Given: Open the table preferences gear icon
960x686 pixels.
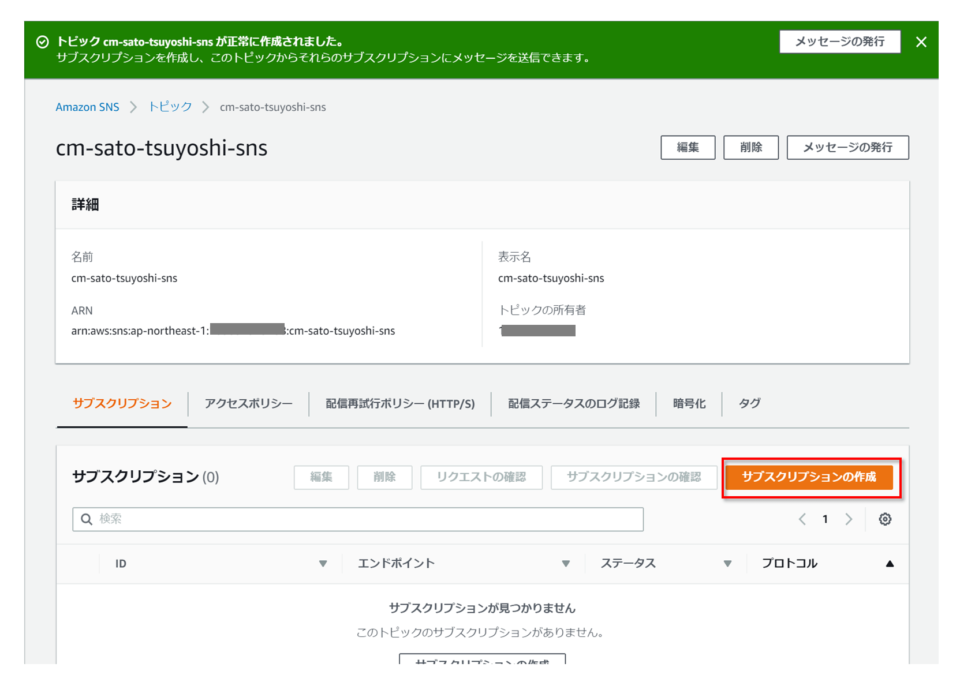Looking at the screenshot, I should [x=884, y=519].
